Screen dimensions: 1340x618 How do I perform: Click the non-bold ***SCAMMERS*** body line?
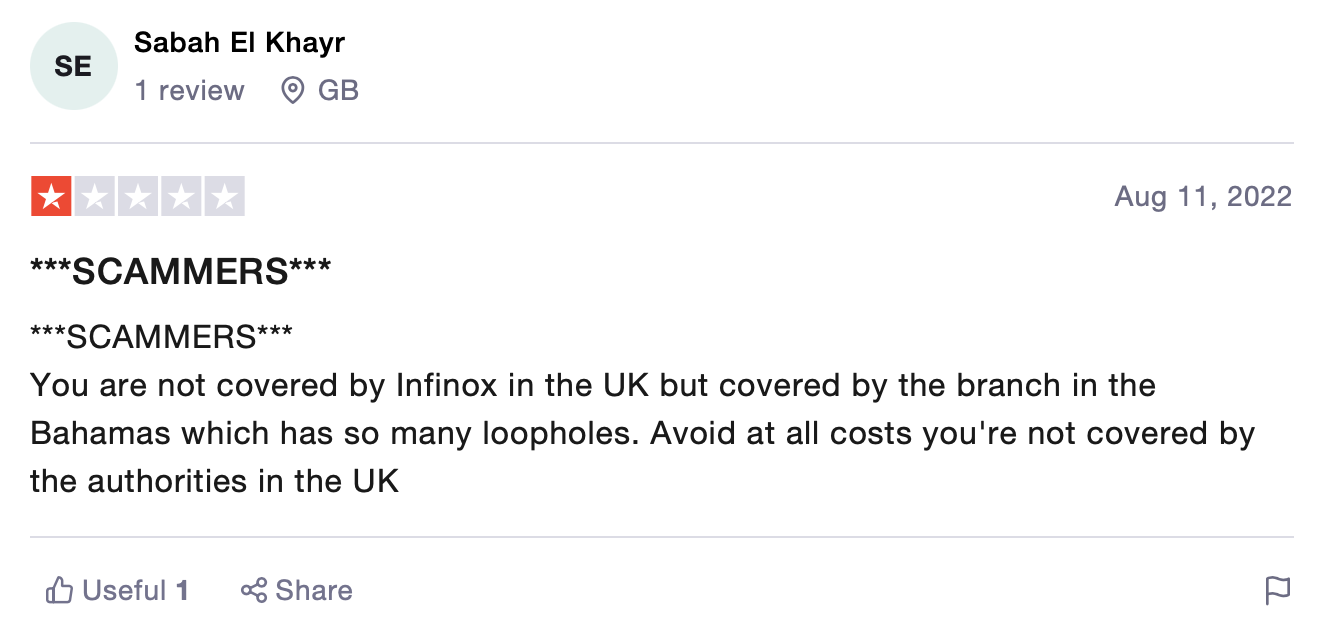tap(162, 338)
